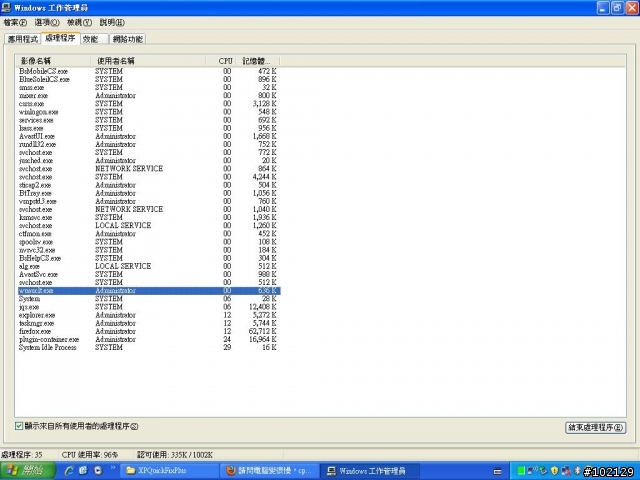Screen dimensions: 640x480
Task: Select the services.exe process row
Action: click(x=148, y=120)
